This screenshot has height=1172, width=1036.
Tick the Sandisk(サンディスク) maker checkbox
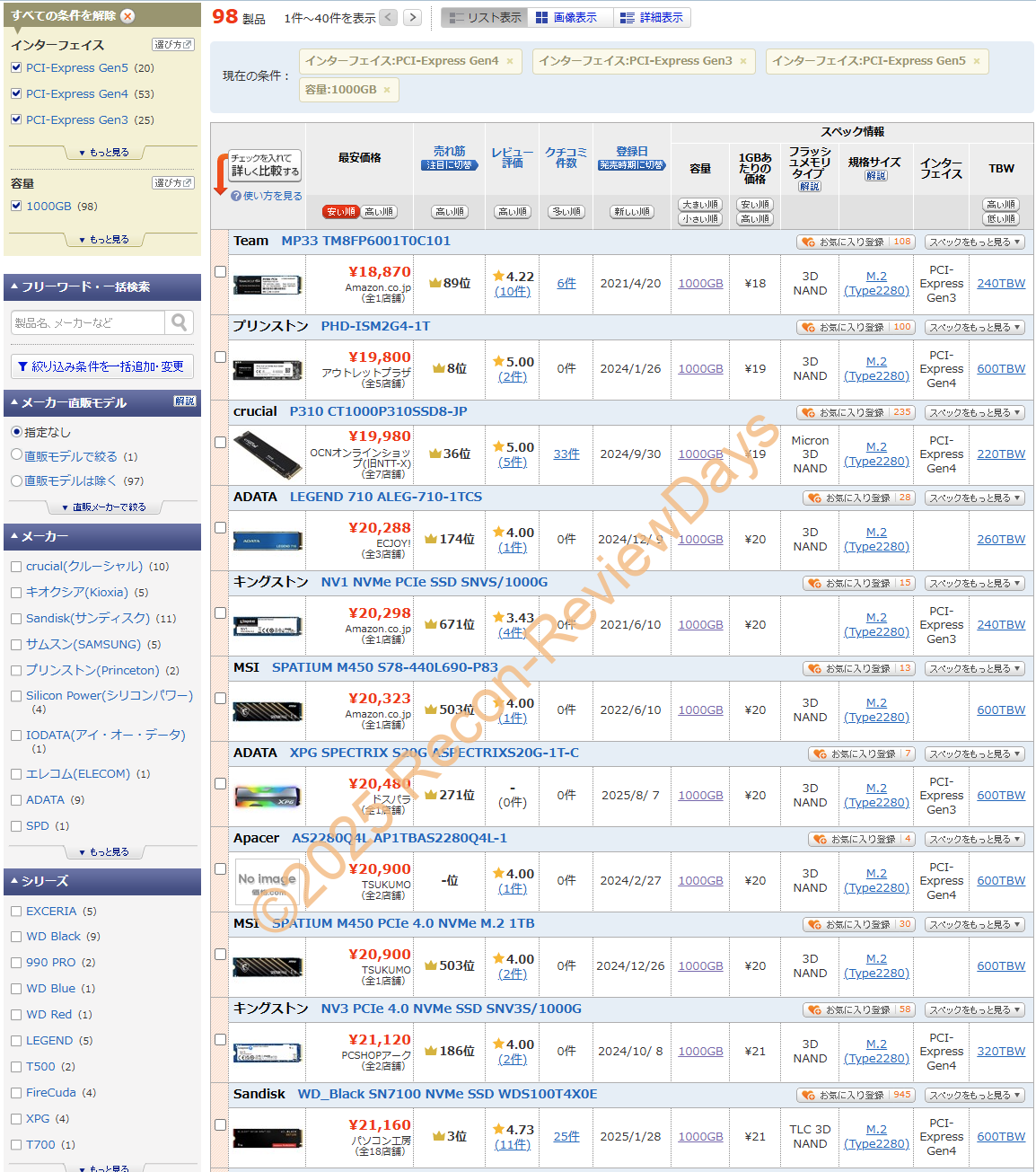coord(16,619)
